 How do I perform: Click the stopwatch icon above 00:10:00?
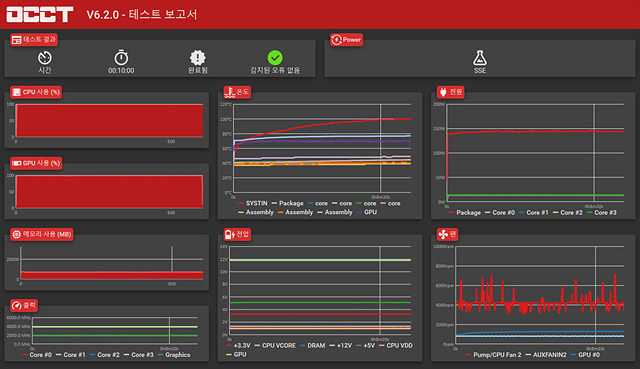coord(121,58)
